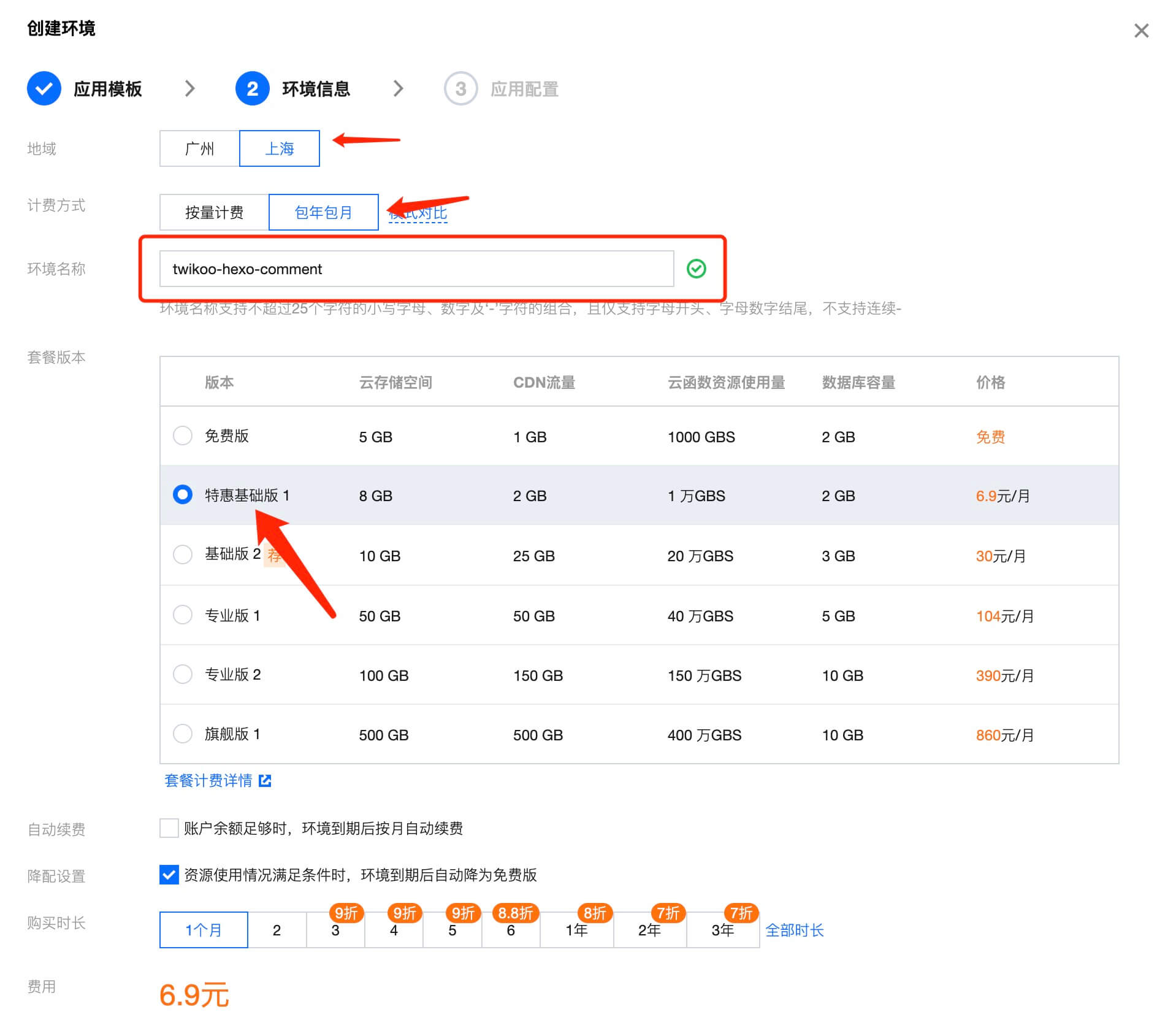
Task: Click the chevron arrow after 环境信息
Action: tap(399, 88)
